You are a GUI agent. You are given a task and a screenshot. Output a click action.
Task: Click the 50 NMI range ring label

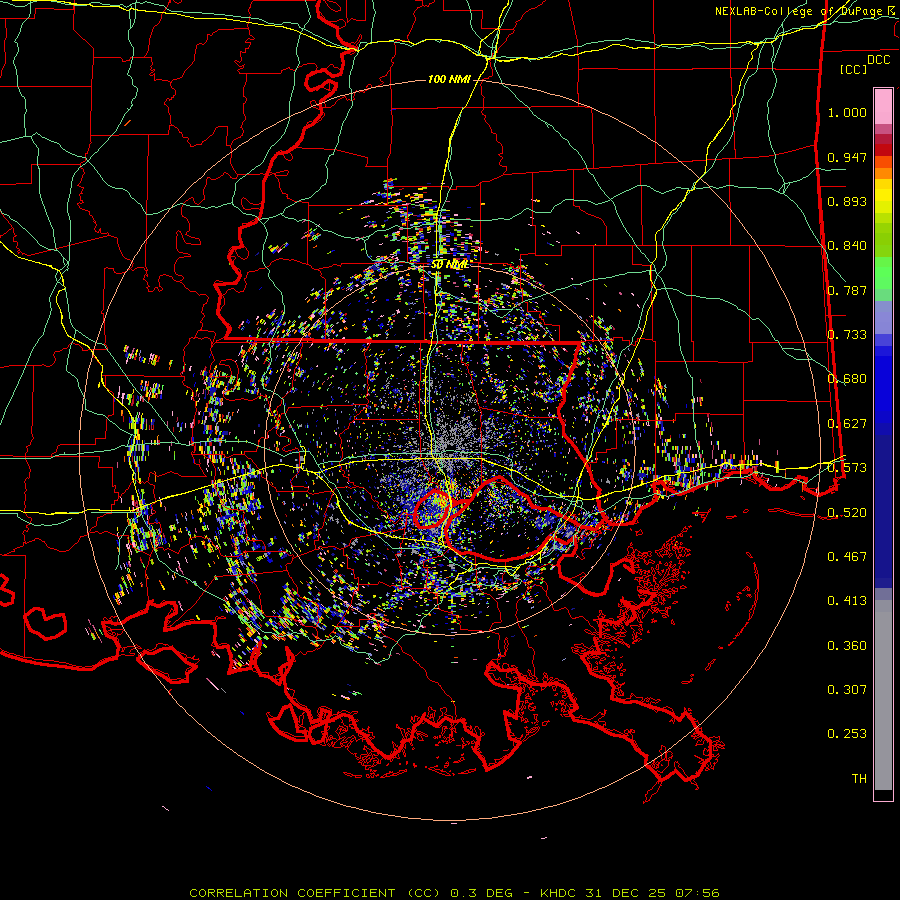click(449, 265)
